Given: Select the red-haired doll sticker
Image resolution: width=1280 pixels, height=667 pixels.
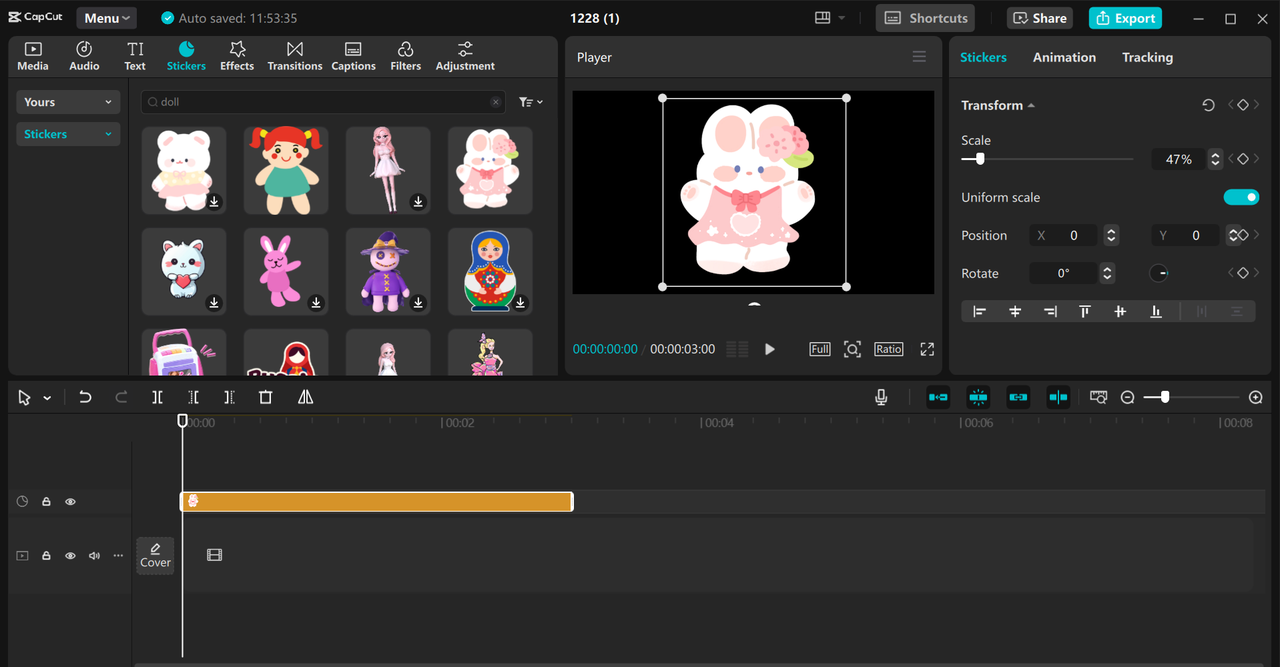Looking at the screenshot, I should 286,170.
